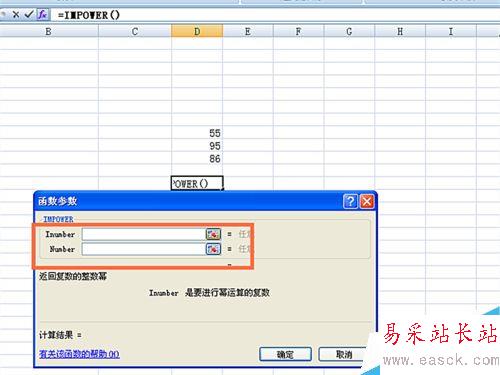The image size is (500, 375).
Task: Collapse dialog via Number range selector icon
Action: [x=213, y=249]
